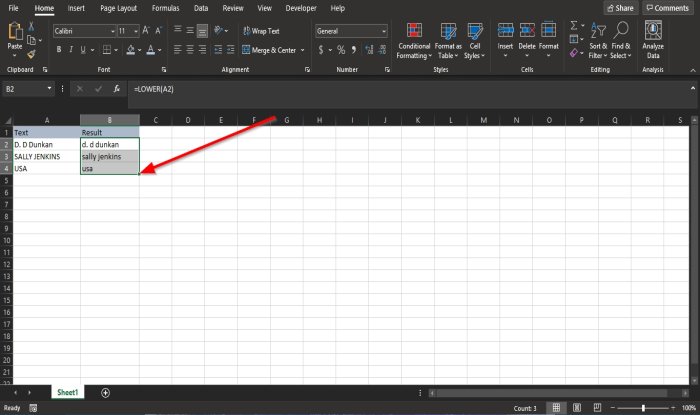The image size is (700, 415).
Task: Switch to the Page Layout tab
Action: (118, 8)
